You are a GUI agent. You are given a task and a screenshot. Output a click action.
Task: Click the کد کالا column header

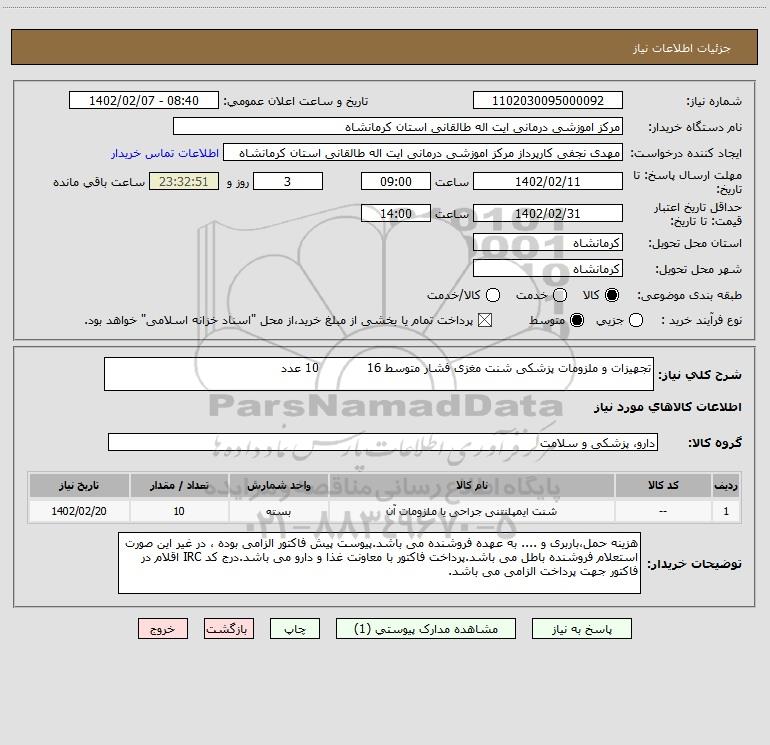pyautogui.click(x=663, y=485)
